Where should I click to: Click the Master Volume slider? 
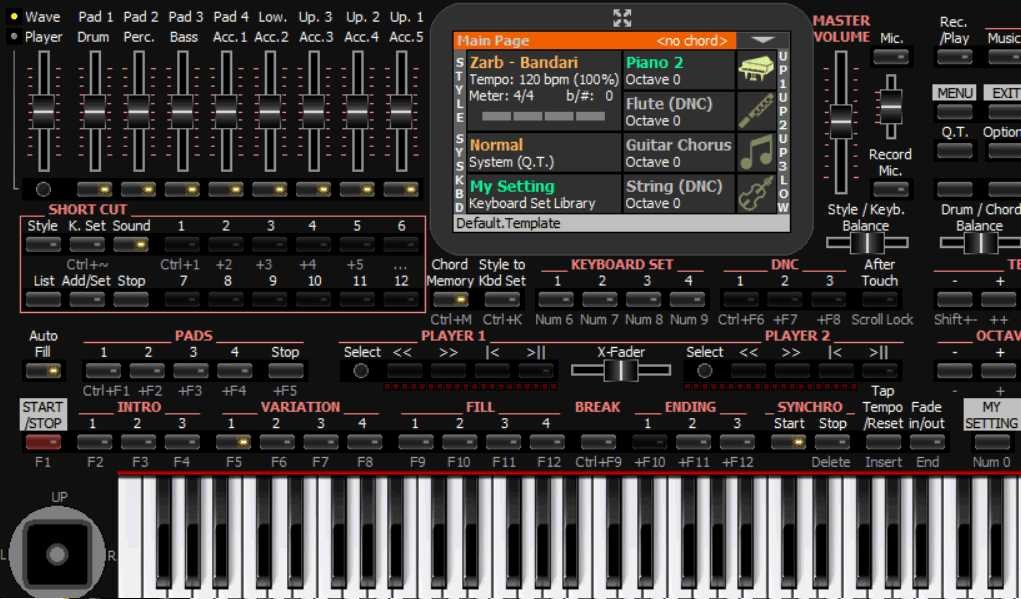click(x=842, y=120)
